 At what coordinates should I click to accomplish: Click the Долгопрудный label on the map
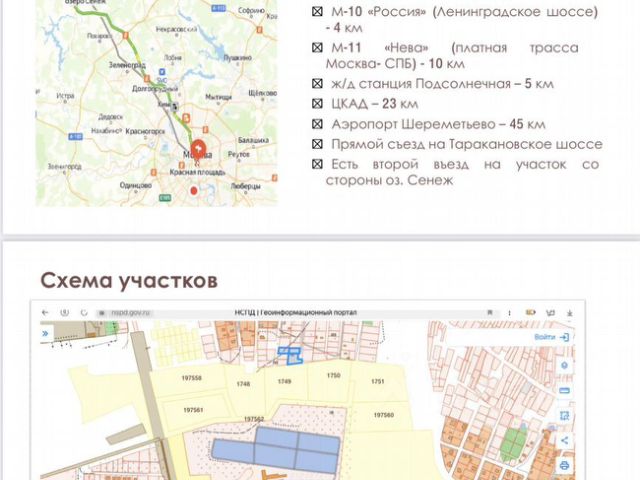155,88
